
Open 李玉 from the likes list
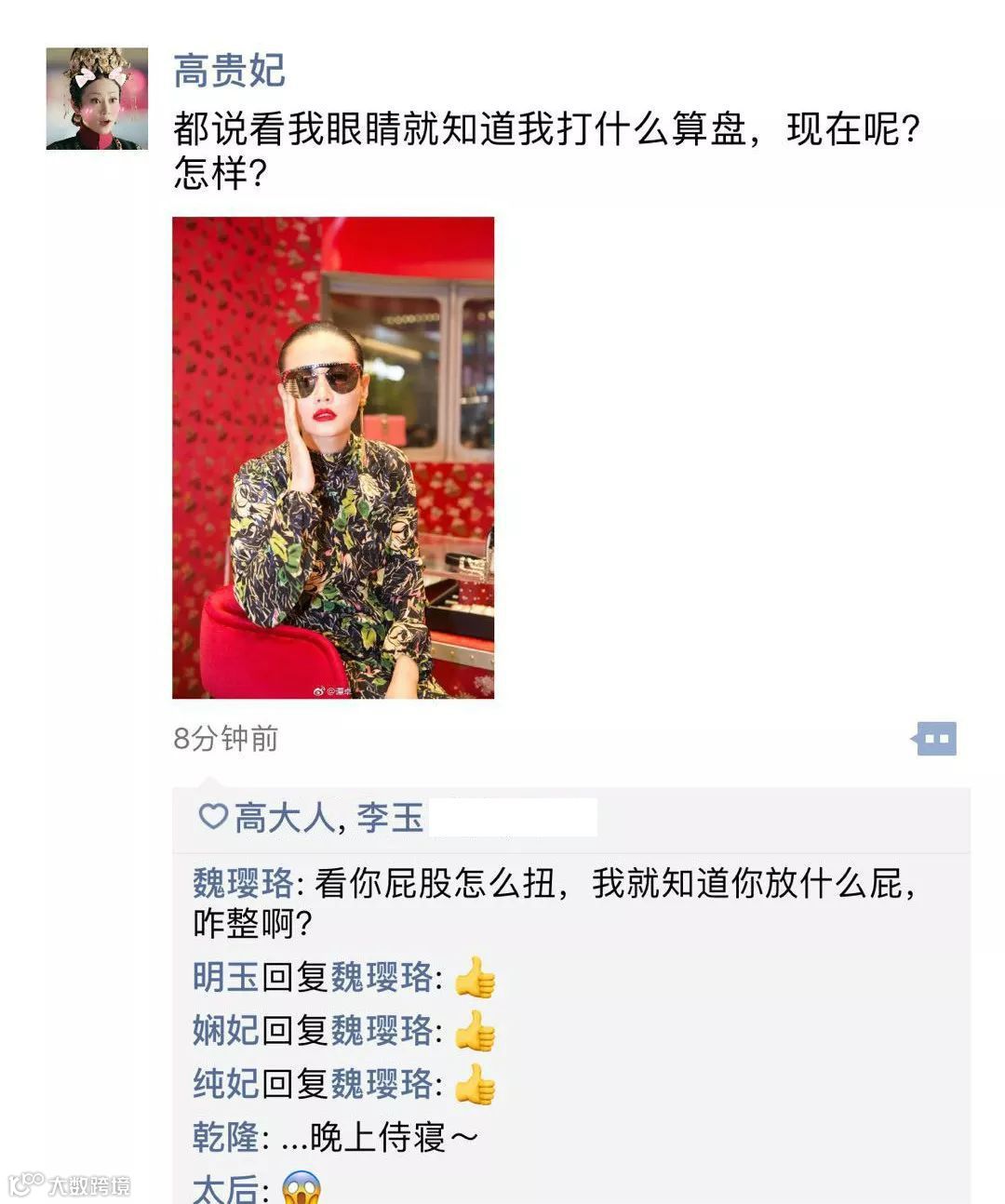390,818
